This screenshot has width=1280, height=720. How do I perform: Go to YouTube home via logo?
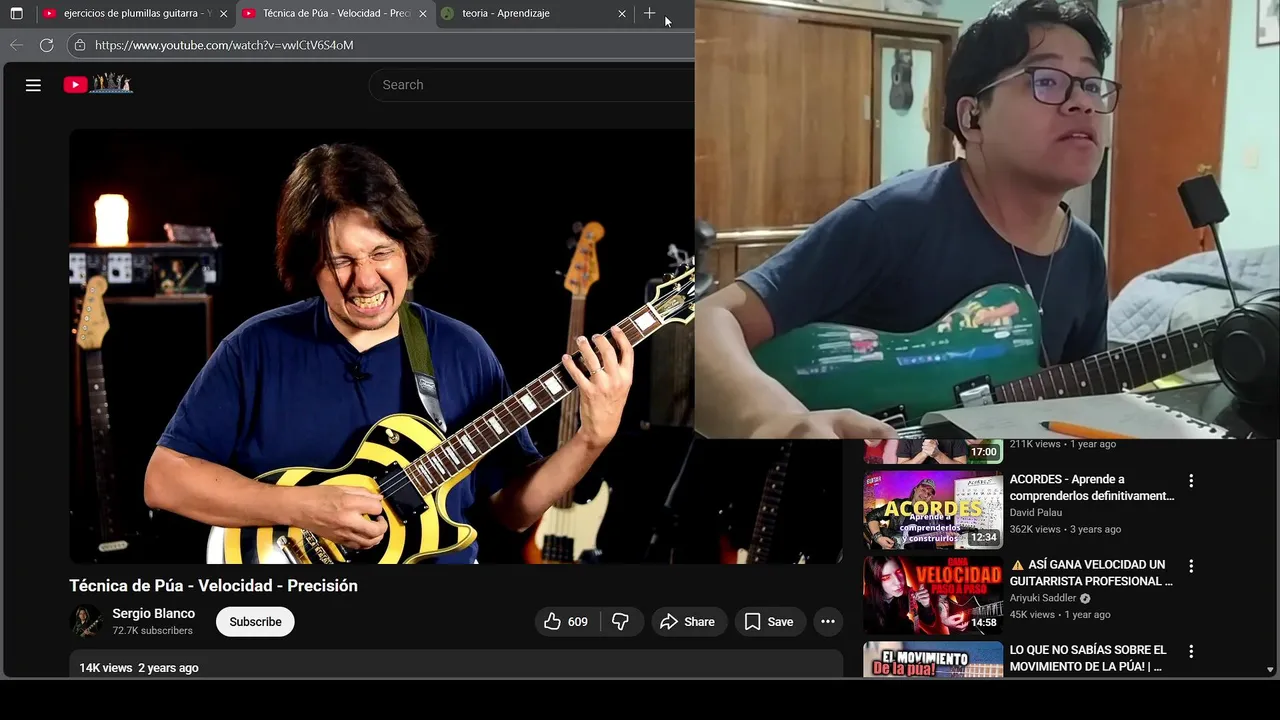pos(98,85)
